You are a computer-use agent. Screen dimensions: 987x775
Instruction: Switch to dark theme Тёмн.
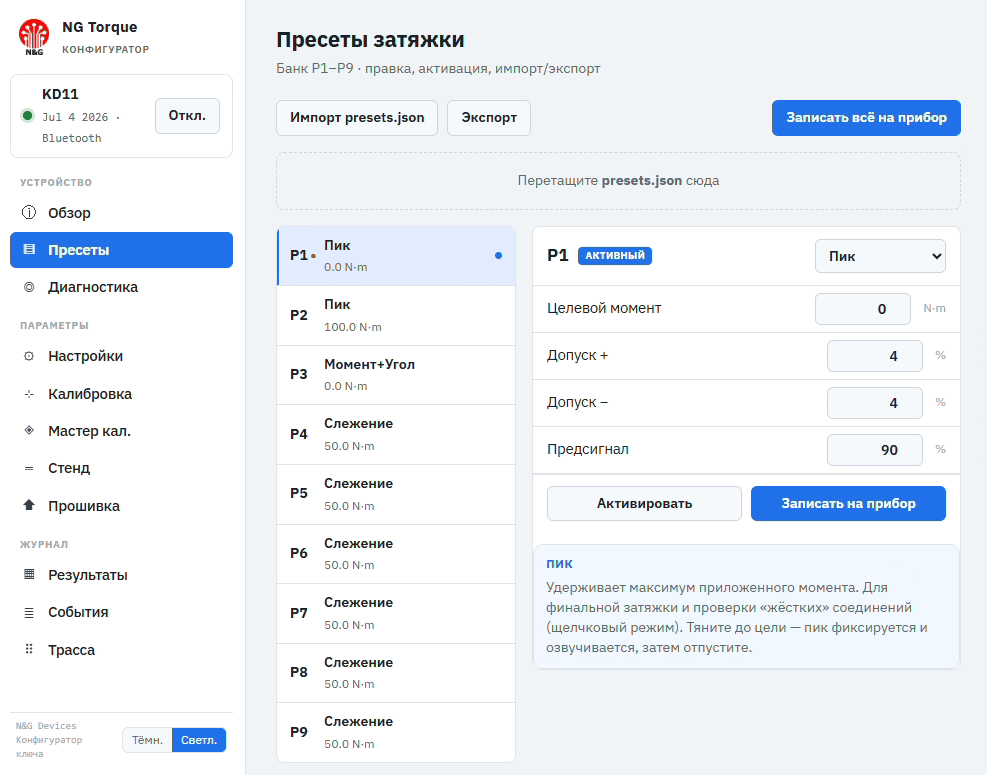point(147,740)
